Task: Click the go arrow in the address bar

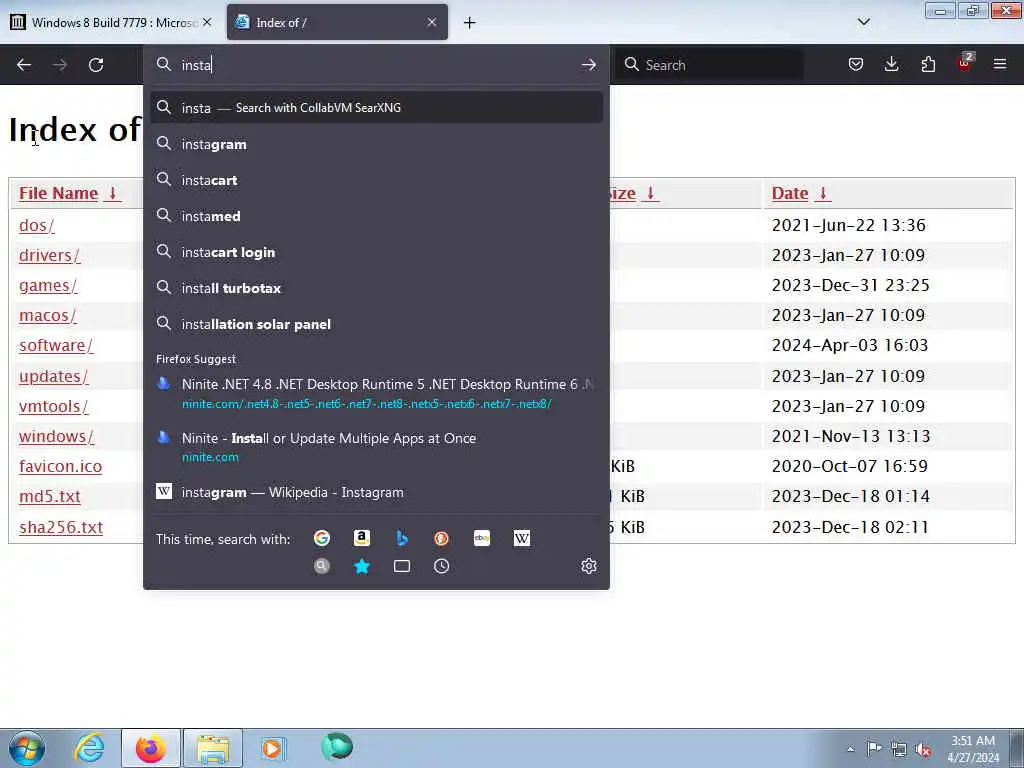Action: 588,65
